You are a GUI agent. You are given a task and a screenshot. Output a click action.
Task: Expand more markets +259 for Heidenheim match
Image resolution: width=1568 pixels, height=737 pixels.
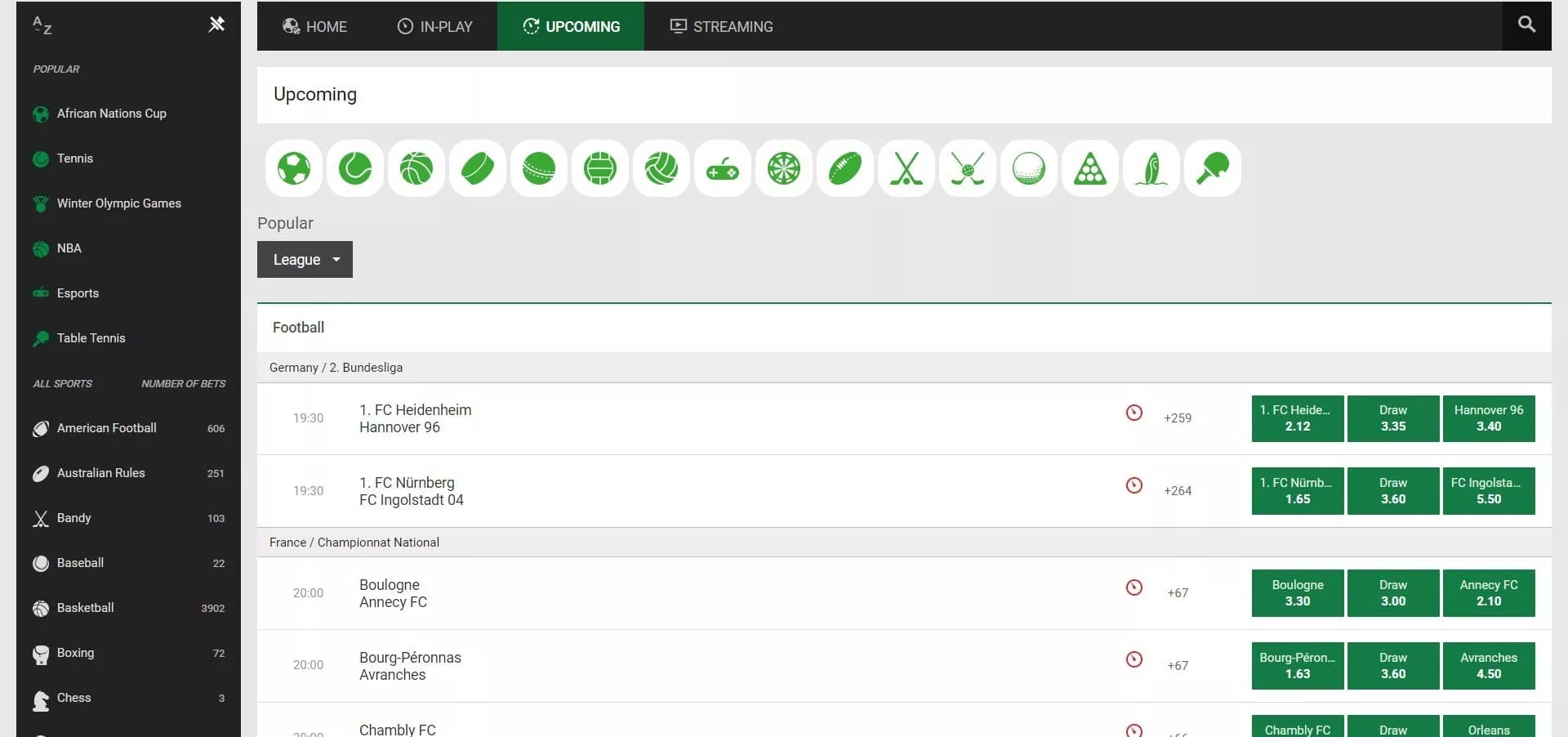click(1178, 418)
